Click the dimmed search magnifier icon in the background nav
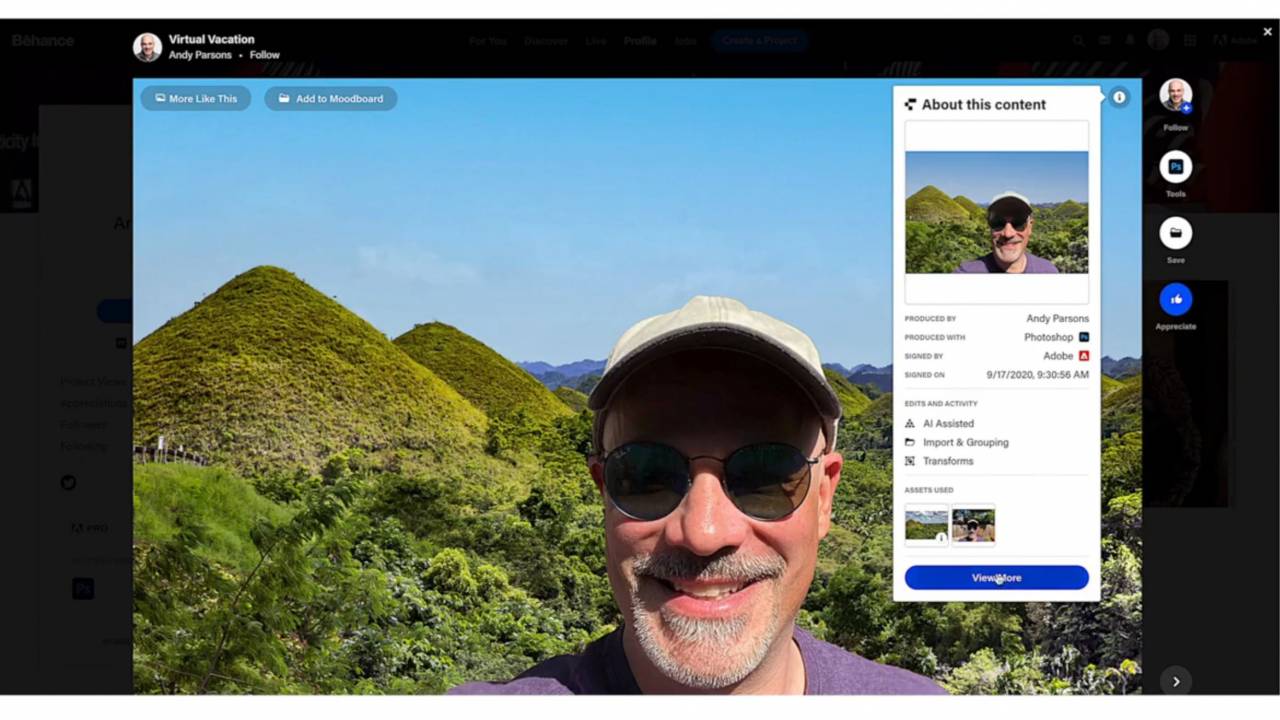The image size is (1280, 720). click(1078, 41)
